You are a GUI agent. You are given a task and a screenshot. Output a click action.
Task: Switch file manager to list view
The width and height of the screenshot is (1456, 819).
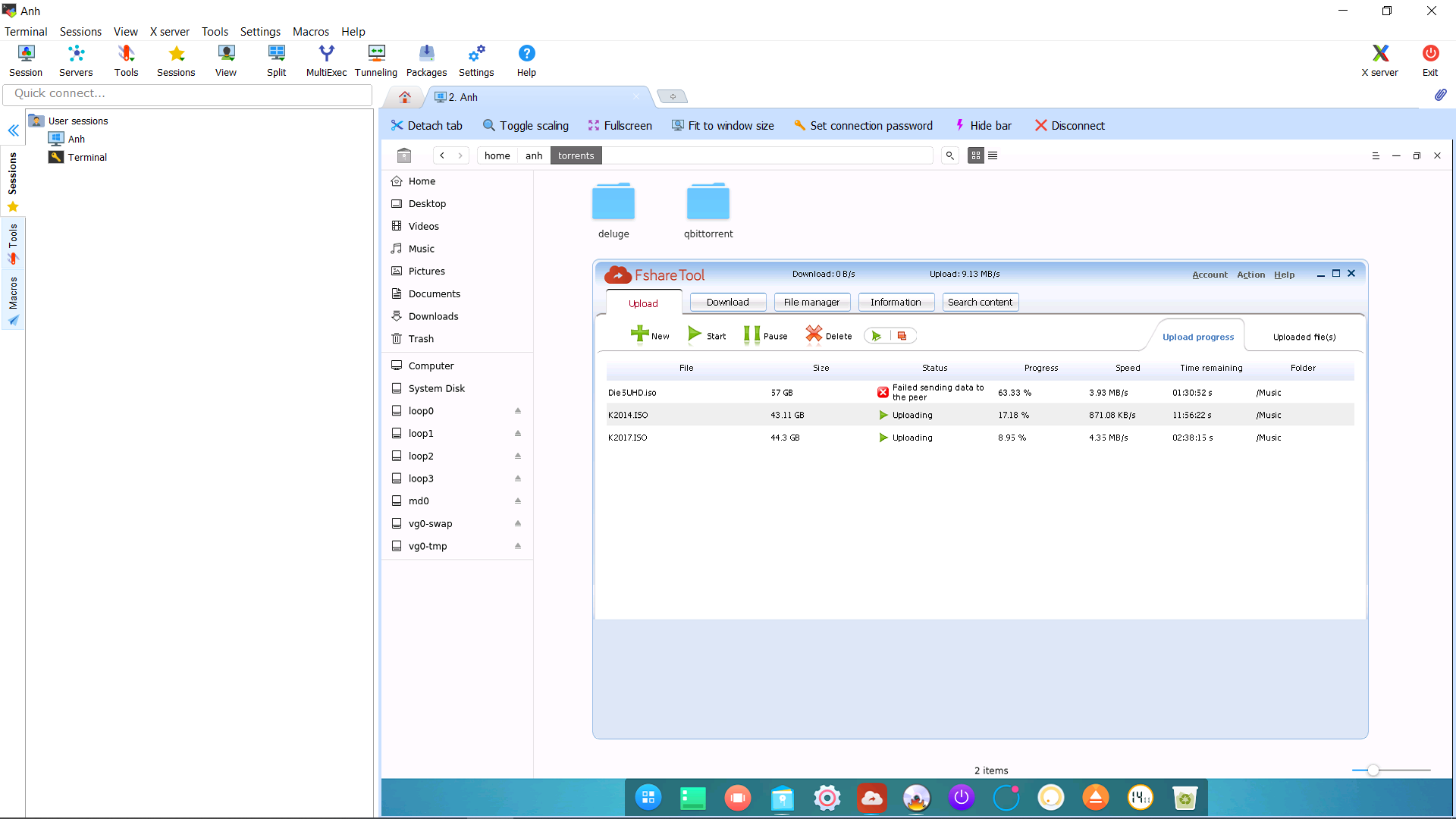993,155
